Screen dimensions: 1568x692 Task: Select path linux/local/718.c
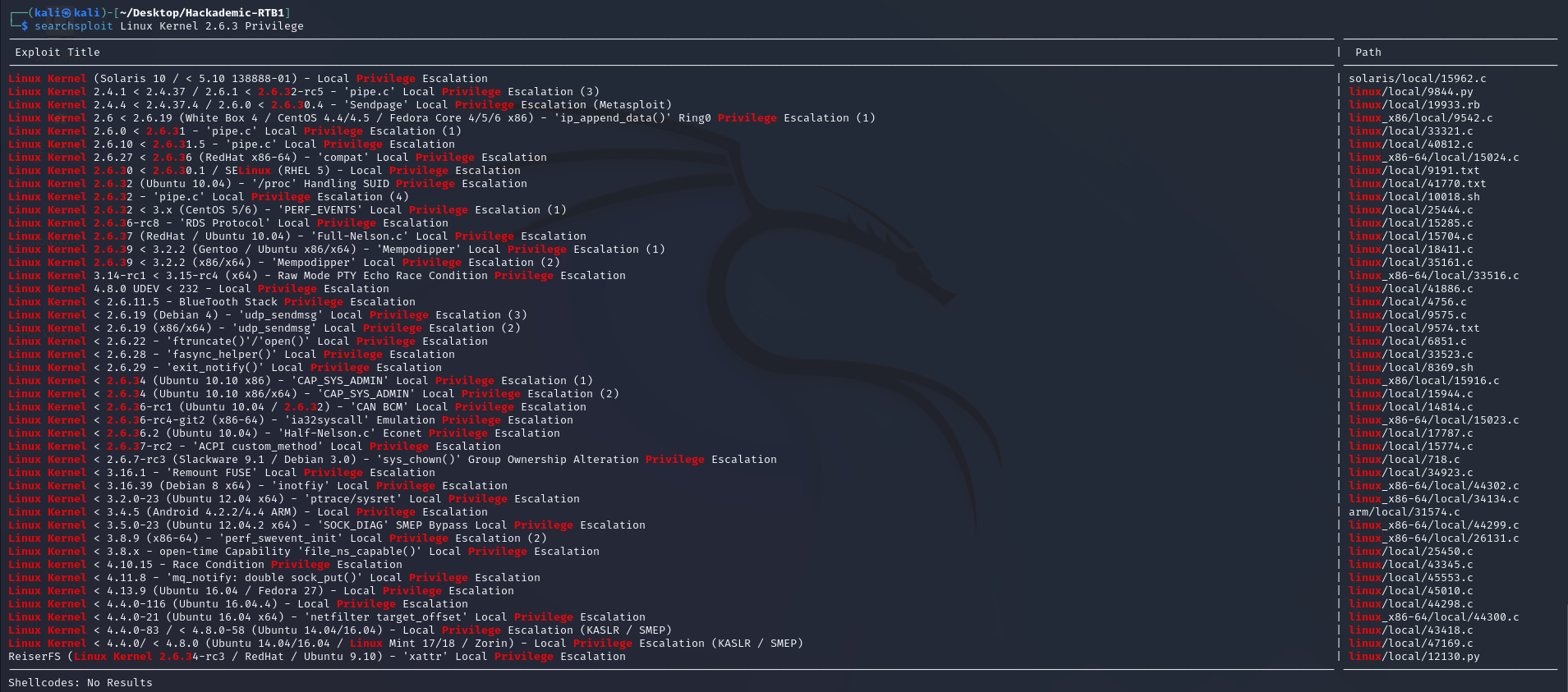click(x=1405, y=460)
